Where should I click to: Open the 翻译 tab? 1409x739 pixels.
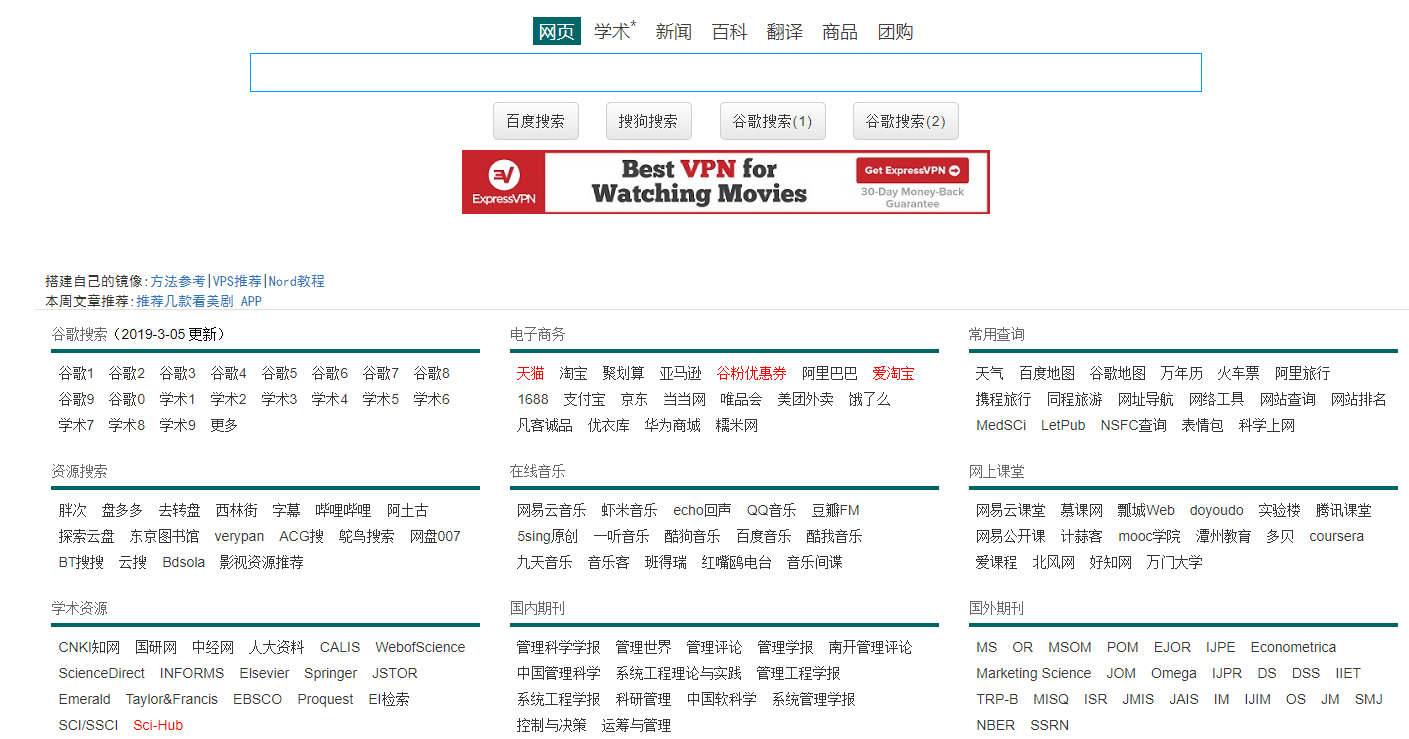click(x=785, y=32)
